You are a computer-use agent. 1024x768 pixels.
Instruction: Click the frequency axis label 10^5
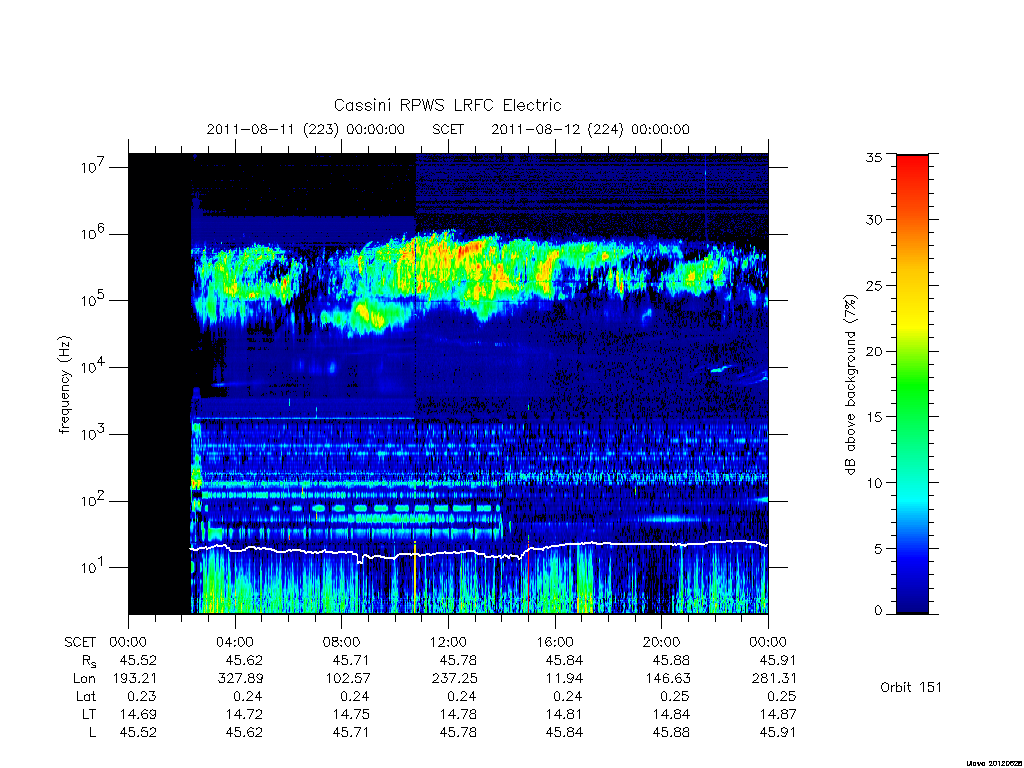(94, 300)
